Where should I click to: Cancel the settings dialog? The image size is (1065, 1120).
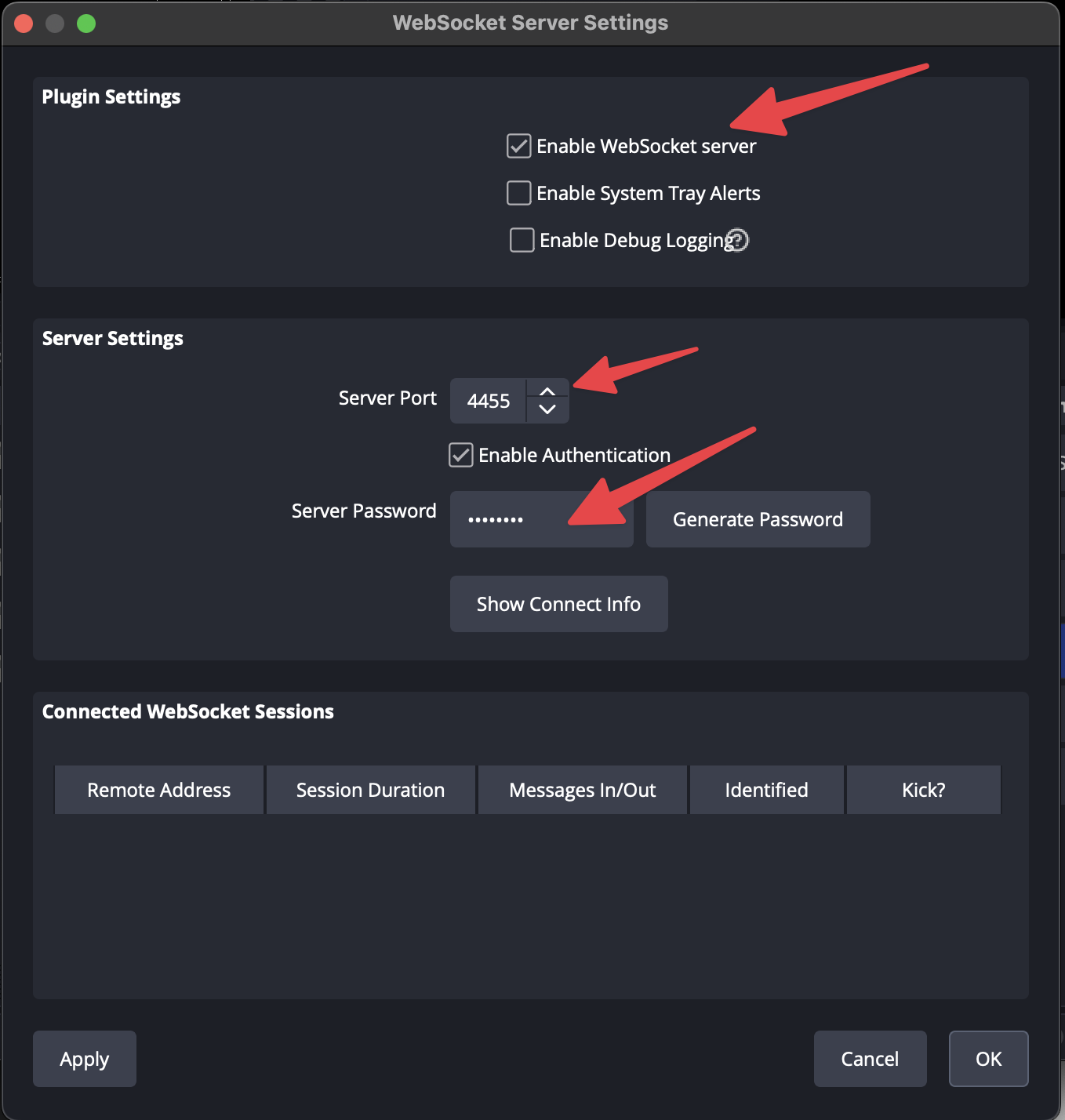click(870, 1059)
